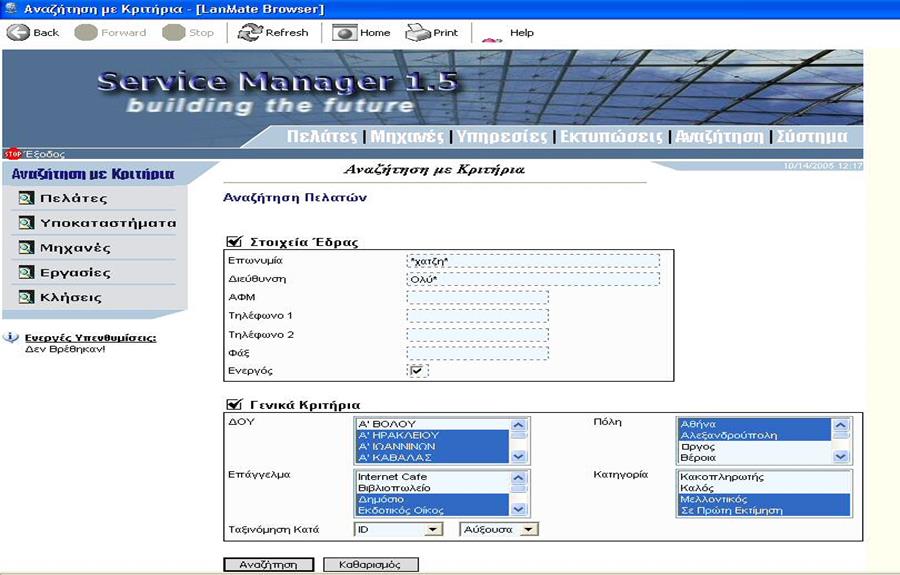Click search icon beside Πελάτες
This screenshot has width=900, height=575.
click(26, 198)
